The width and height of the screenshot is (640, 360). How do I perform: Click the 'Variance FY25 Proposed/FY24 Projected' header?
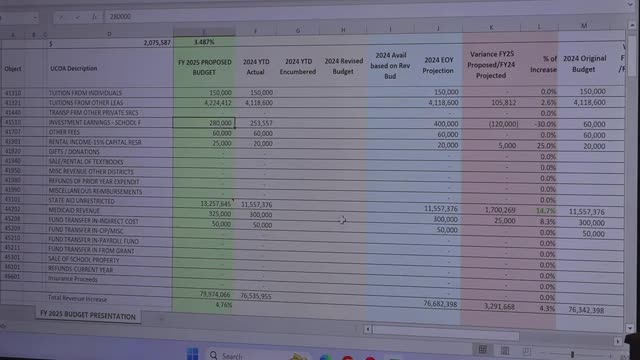tap(491, 64)
